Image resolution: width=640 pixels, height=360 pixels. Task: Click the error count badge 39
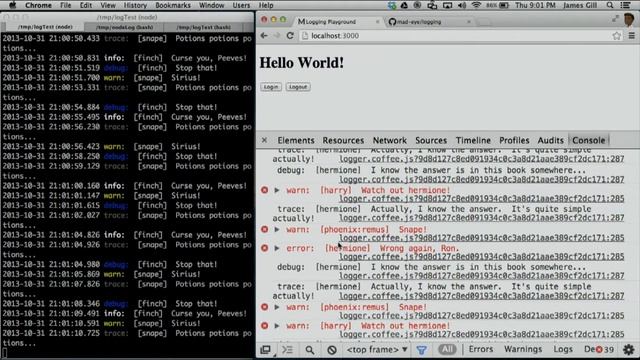tap(605, 349)
